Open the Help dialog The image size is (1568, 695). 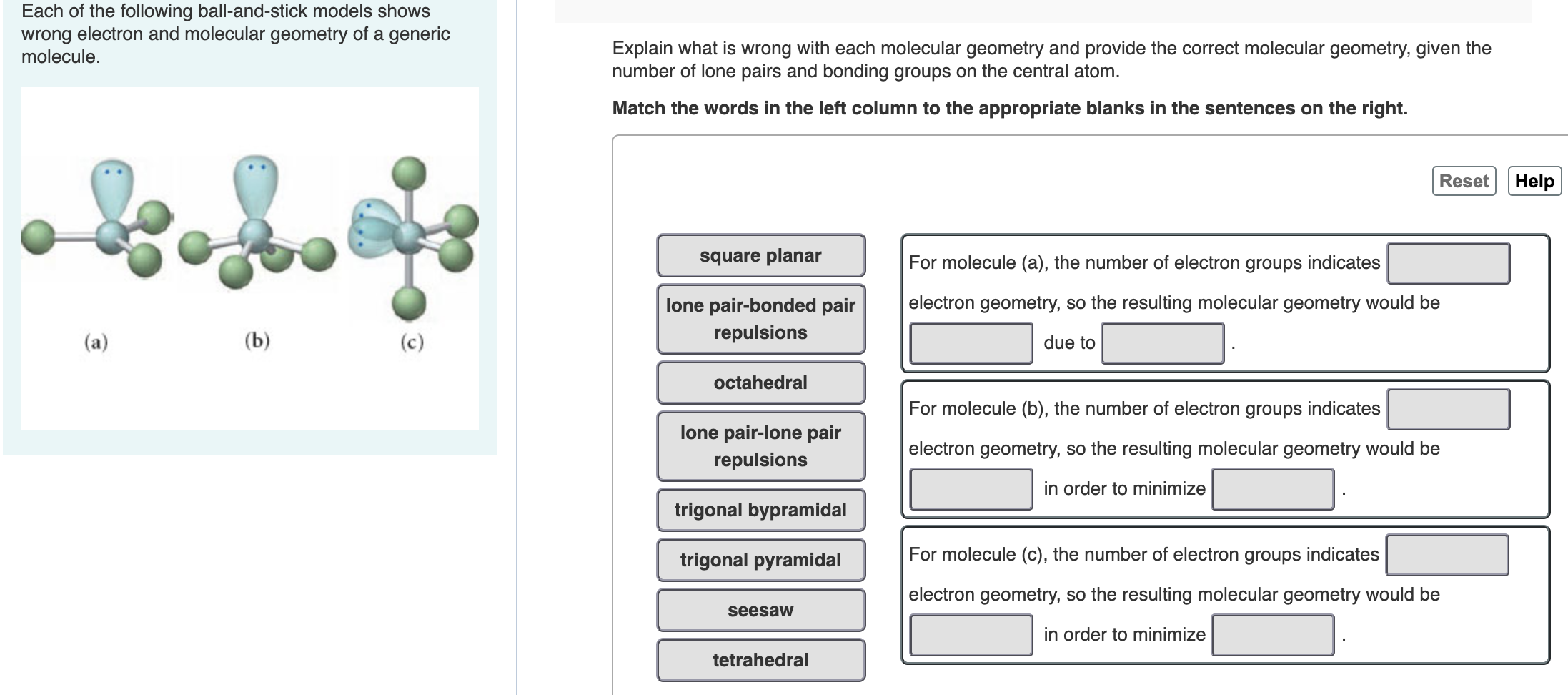tap(1533, 180)
